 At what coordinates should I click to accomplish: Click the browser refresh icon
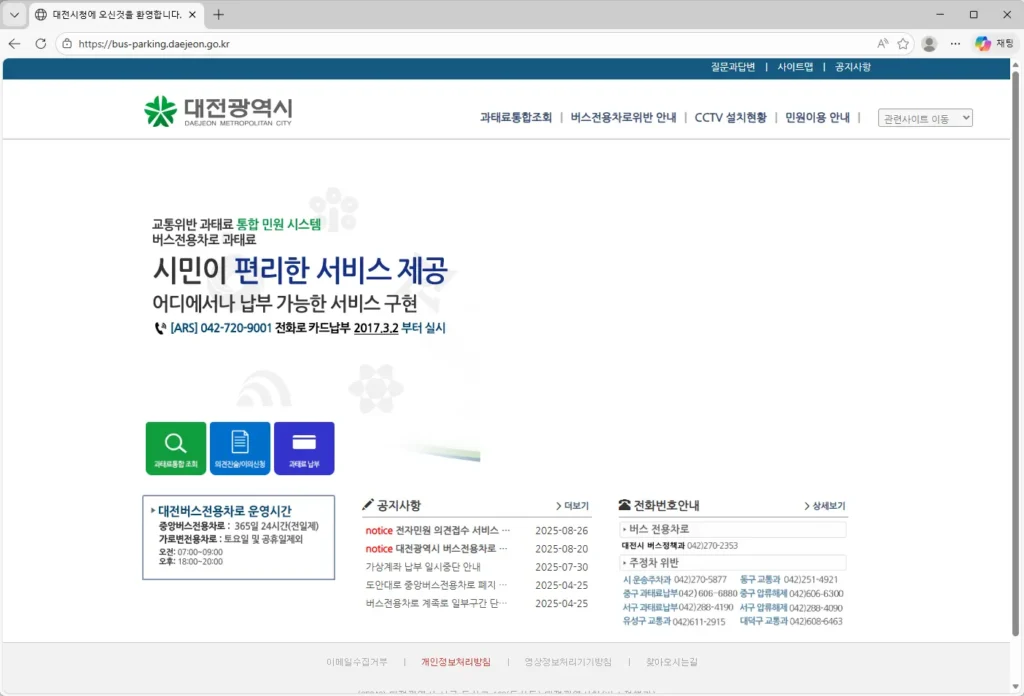click(x=41, y=44)
